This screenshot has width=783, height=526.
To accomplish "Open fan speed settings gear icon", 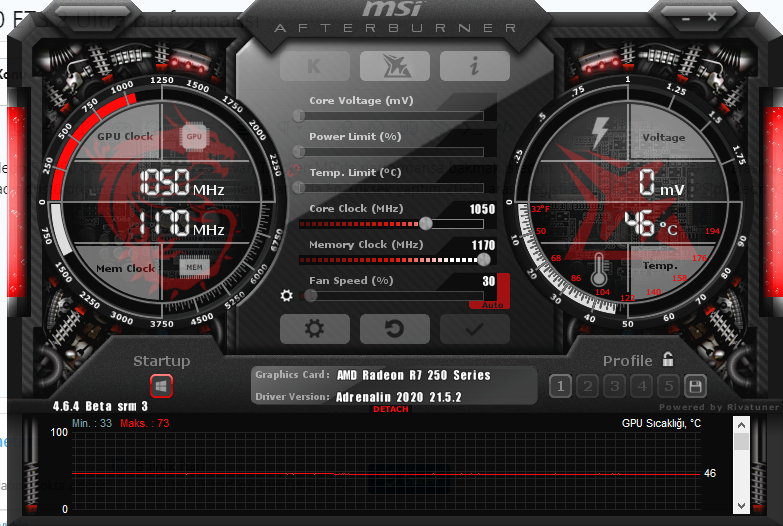I will coord(287,296).
